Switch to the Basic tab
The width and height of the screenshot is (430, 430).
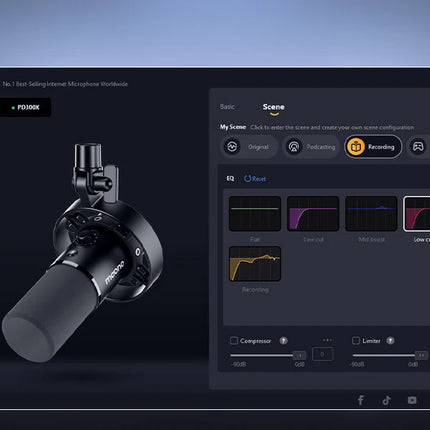point(227,107)
